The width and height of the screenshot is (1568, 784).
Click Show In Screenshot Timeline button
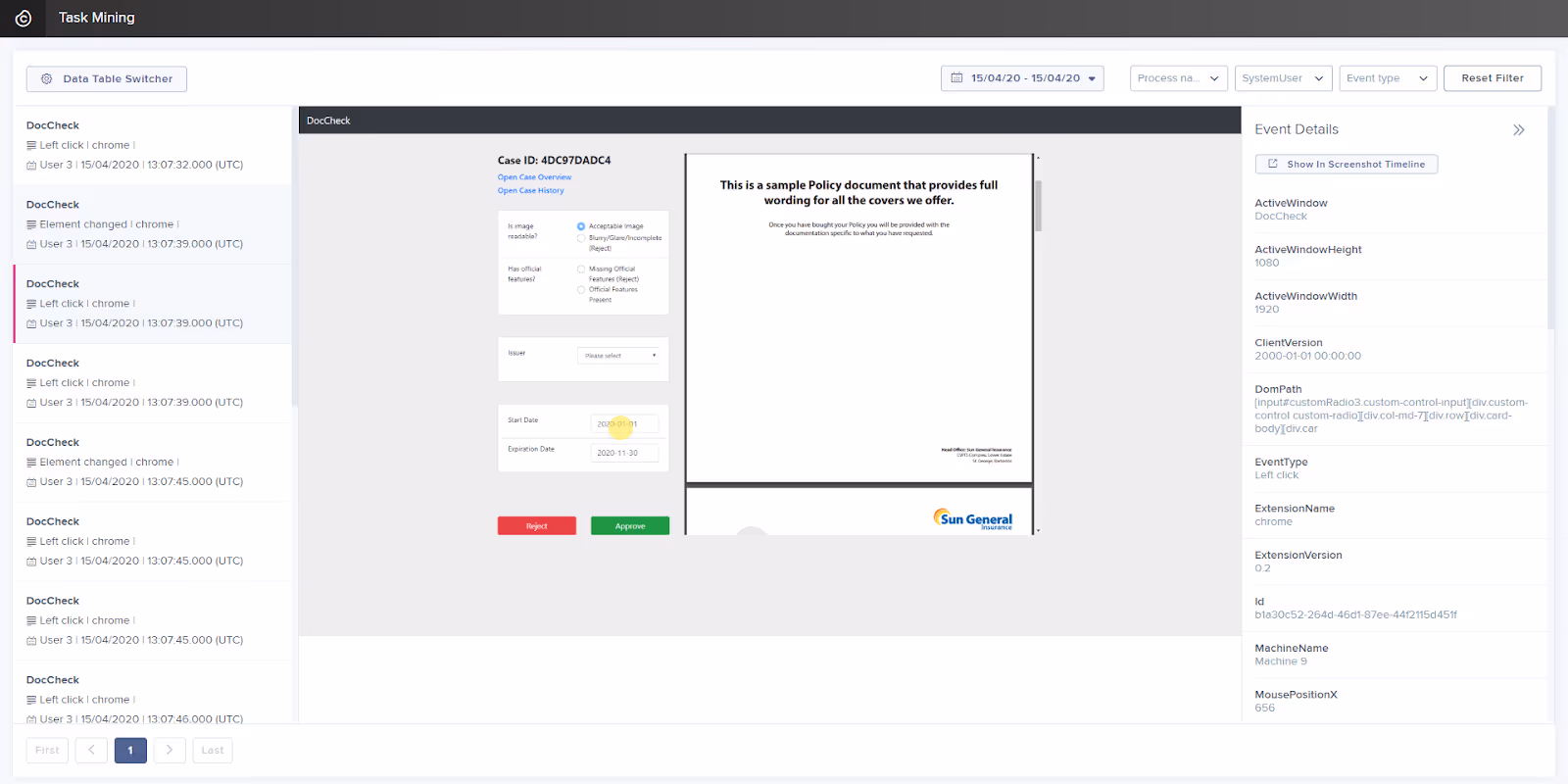[1346, 164]
